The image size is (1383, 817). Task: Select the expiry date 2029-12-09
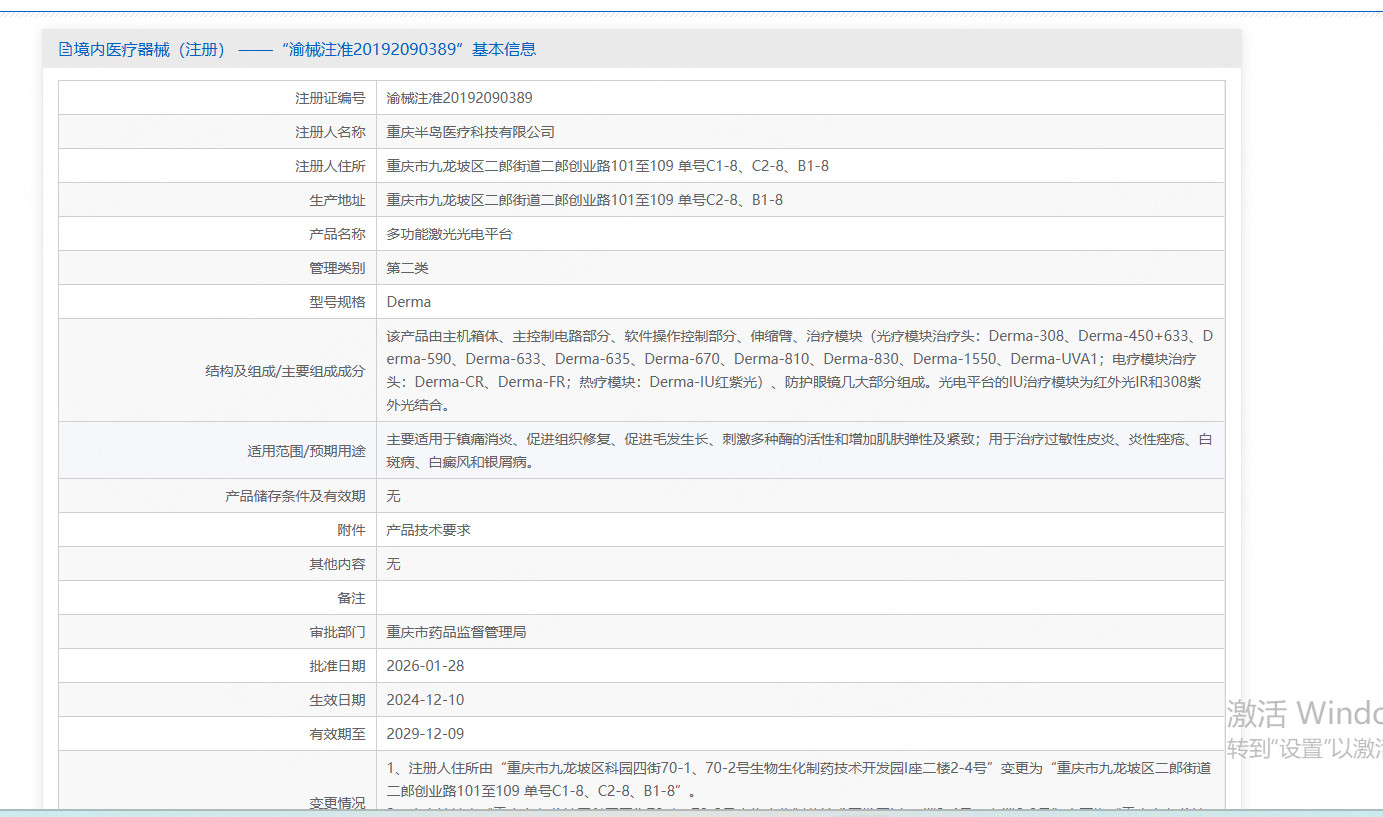coord(426,734)
